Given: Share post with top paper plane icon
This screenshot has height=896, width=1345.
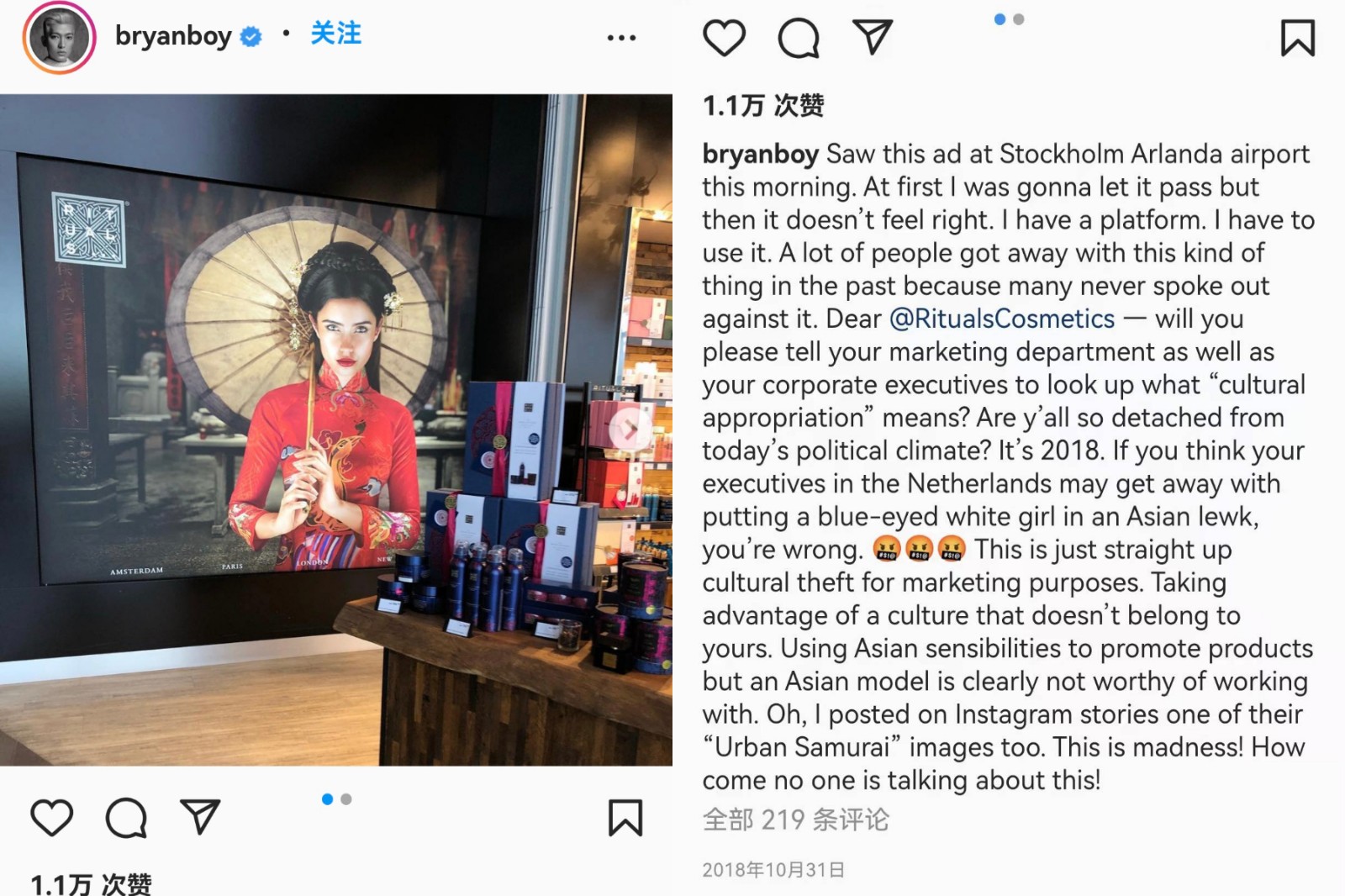Looking at the screenshot, I should pos(873,37).
